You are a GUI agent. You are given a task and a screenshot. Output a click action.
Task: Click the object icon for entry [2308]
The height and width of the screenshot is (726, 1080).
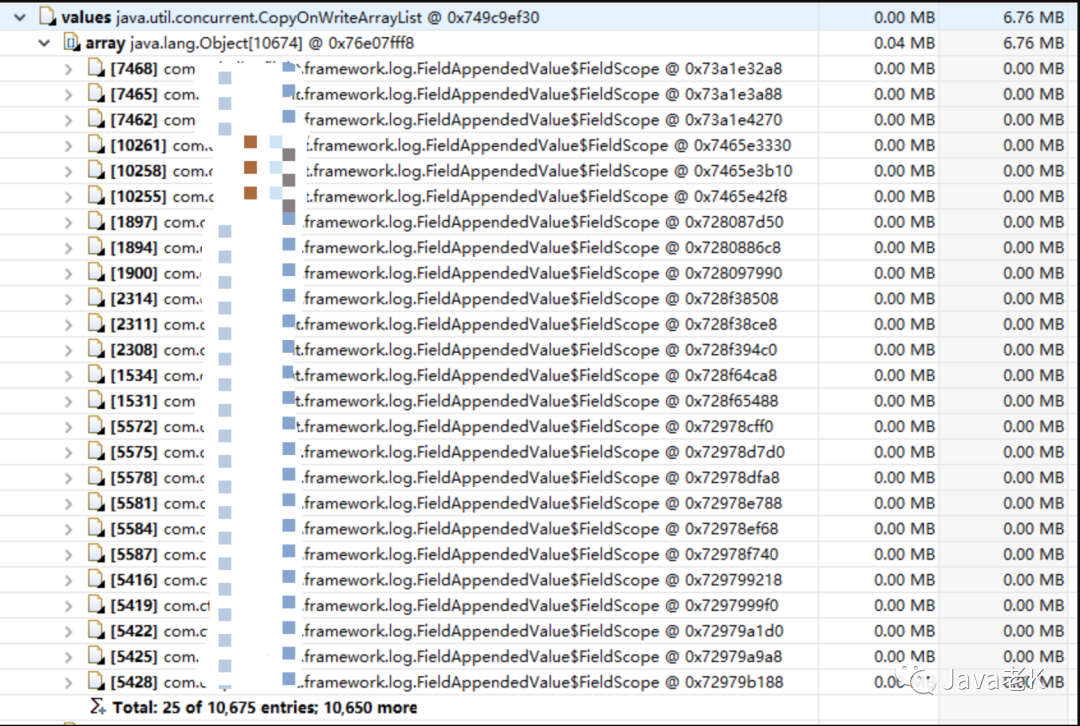[x=96, y=349]
